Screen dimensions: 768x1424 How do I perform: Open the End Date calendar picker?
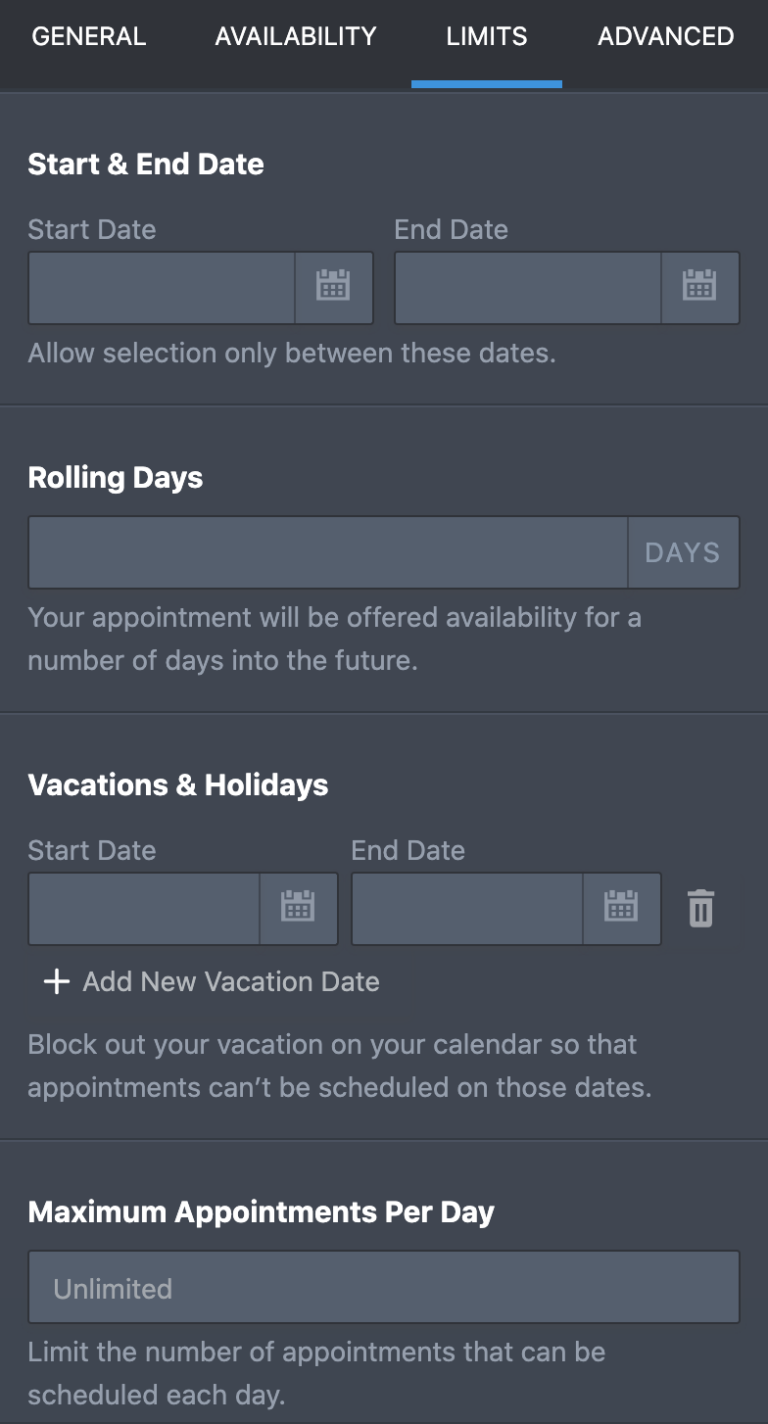(700, 288)
